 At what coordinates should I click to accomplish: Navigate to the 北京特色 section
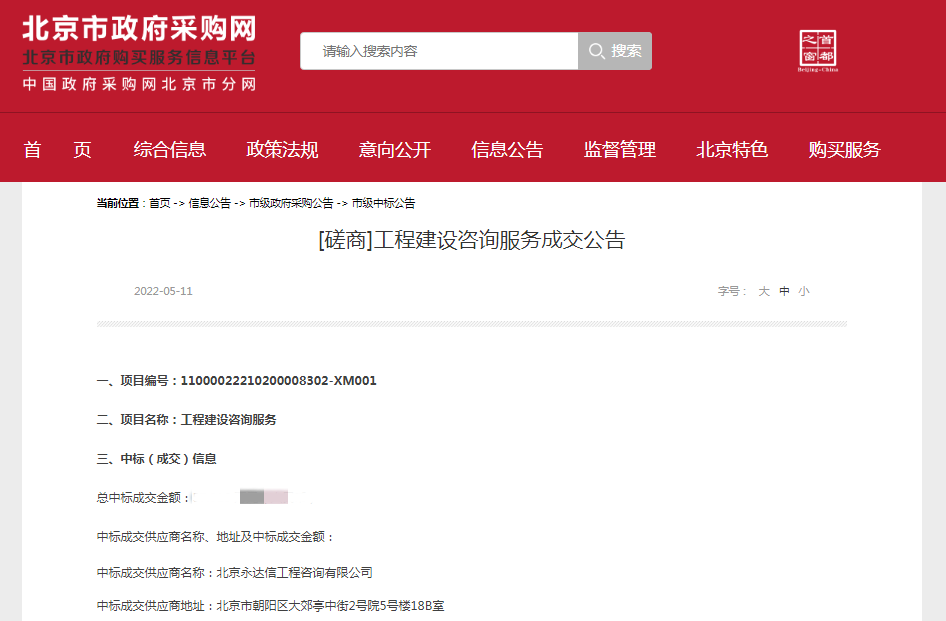point(732,150)
